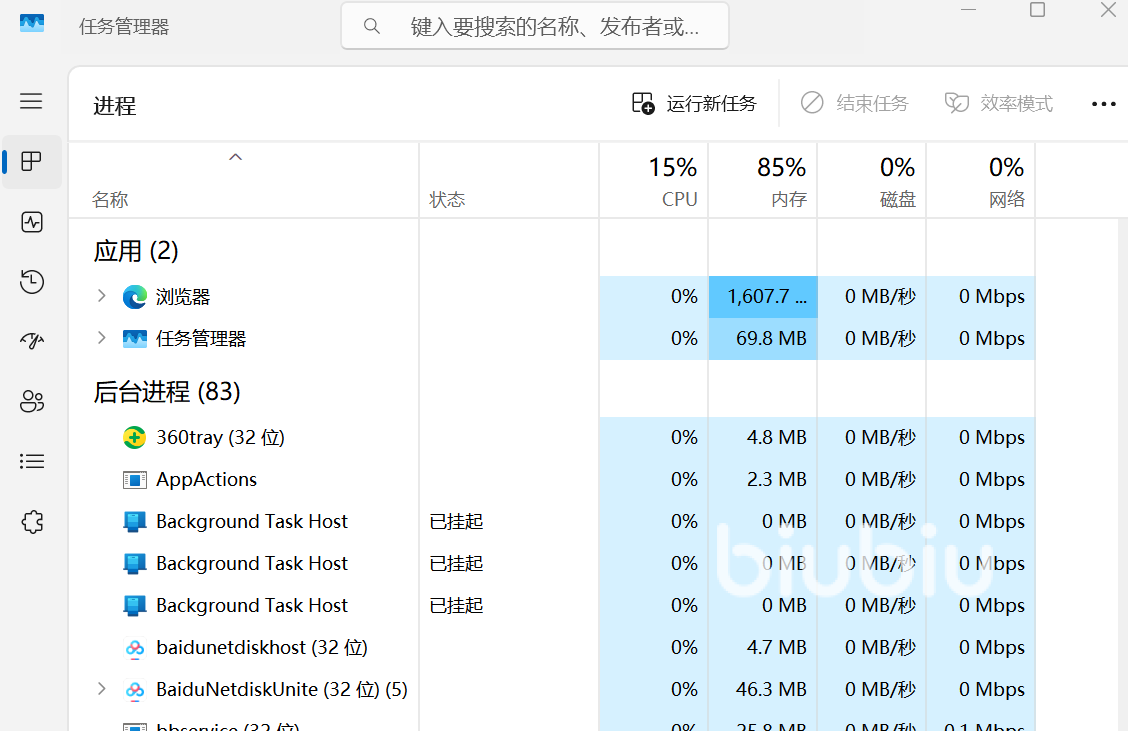
Task: Toggle 效率模式 for the process
Action: [999, 104]
